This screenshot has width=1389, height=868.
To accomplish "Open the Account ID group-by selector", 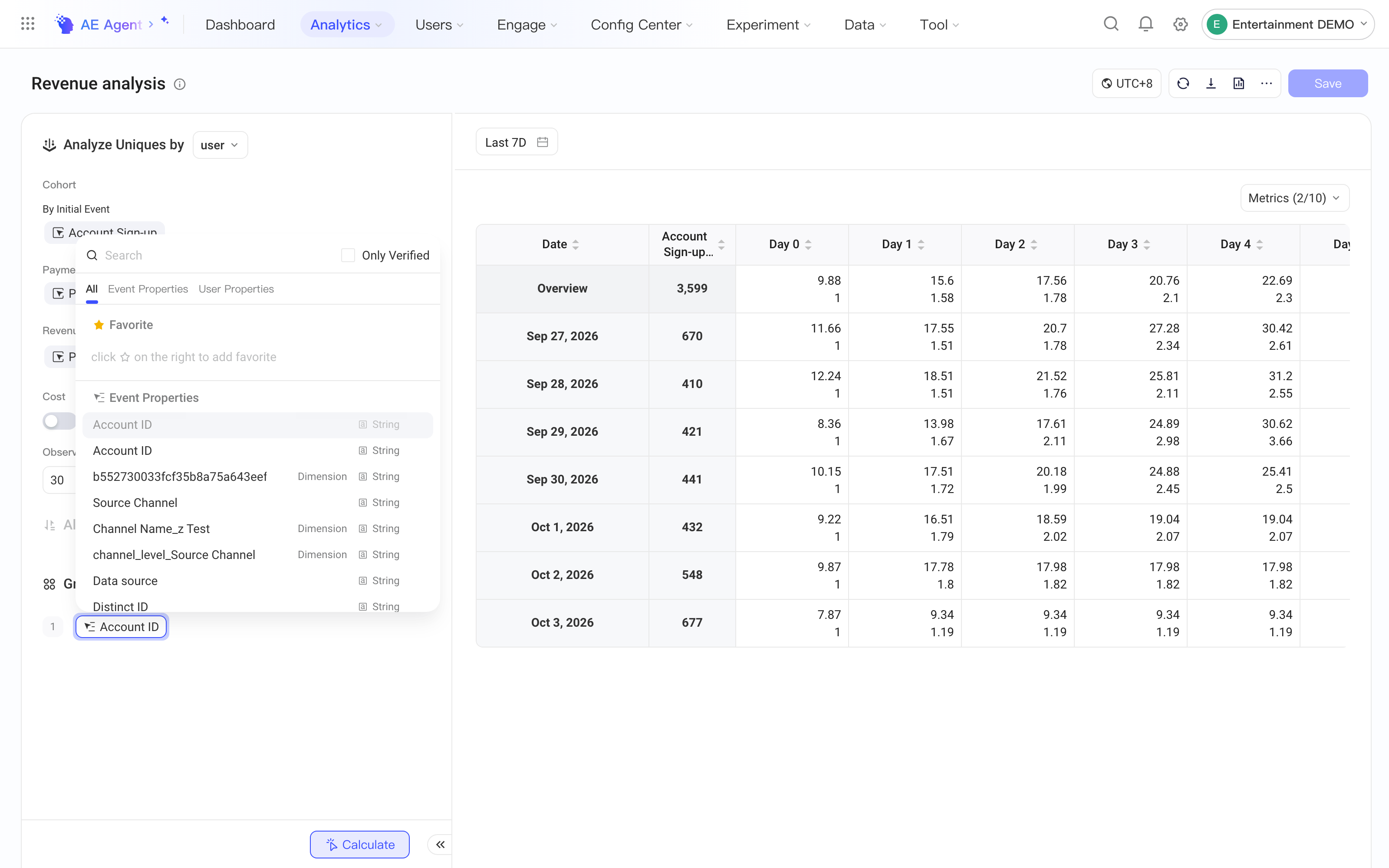I will point(122,627).
